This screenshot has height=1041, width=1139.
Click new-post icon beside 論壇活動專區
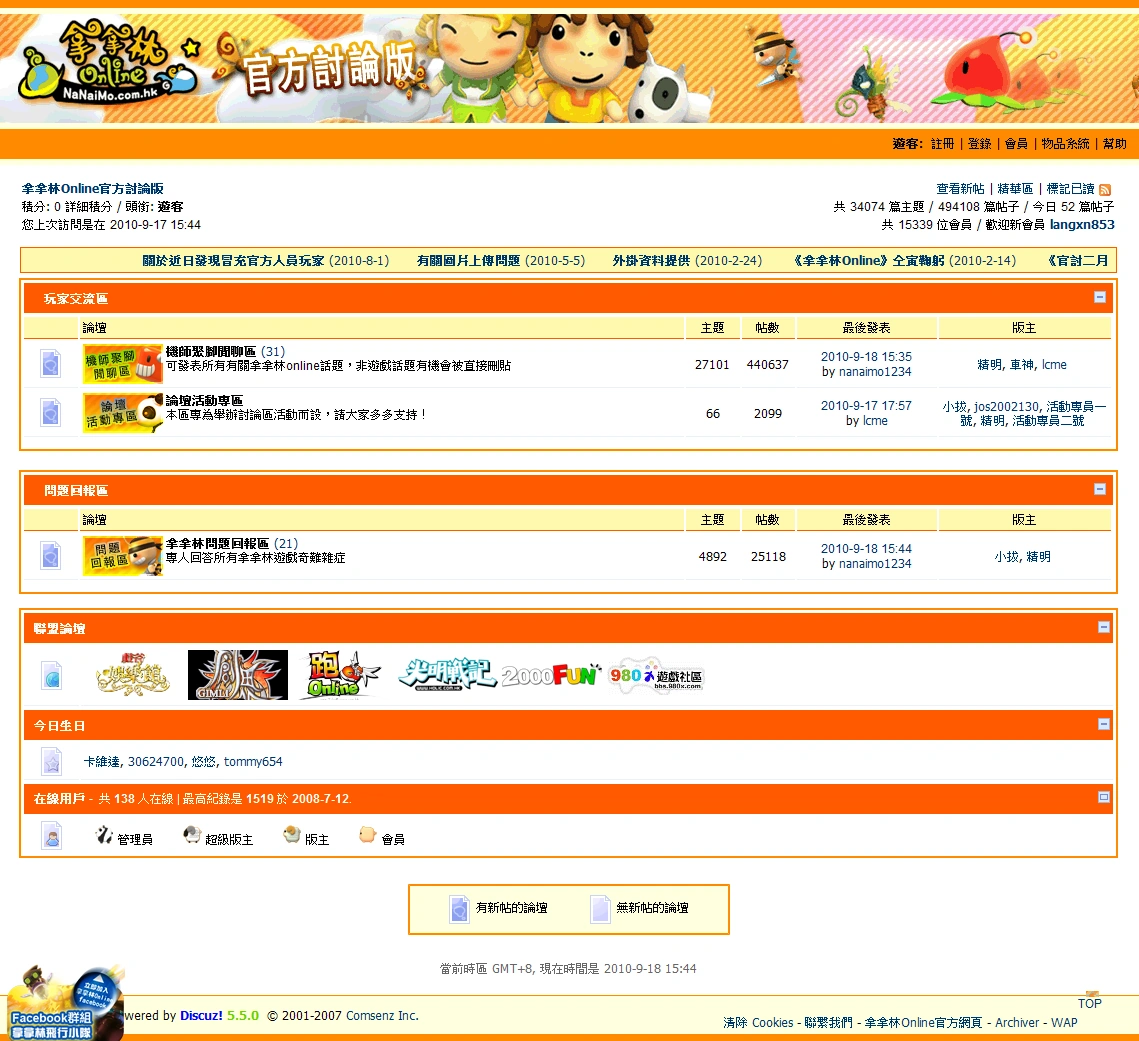50,413
